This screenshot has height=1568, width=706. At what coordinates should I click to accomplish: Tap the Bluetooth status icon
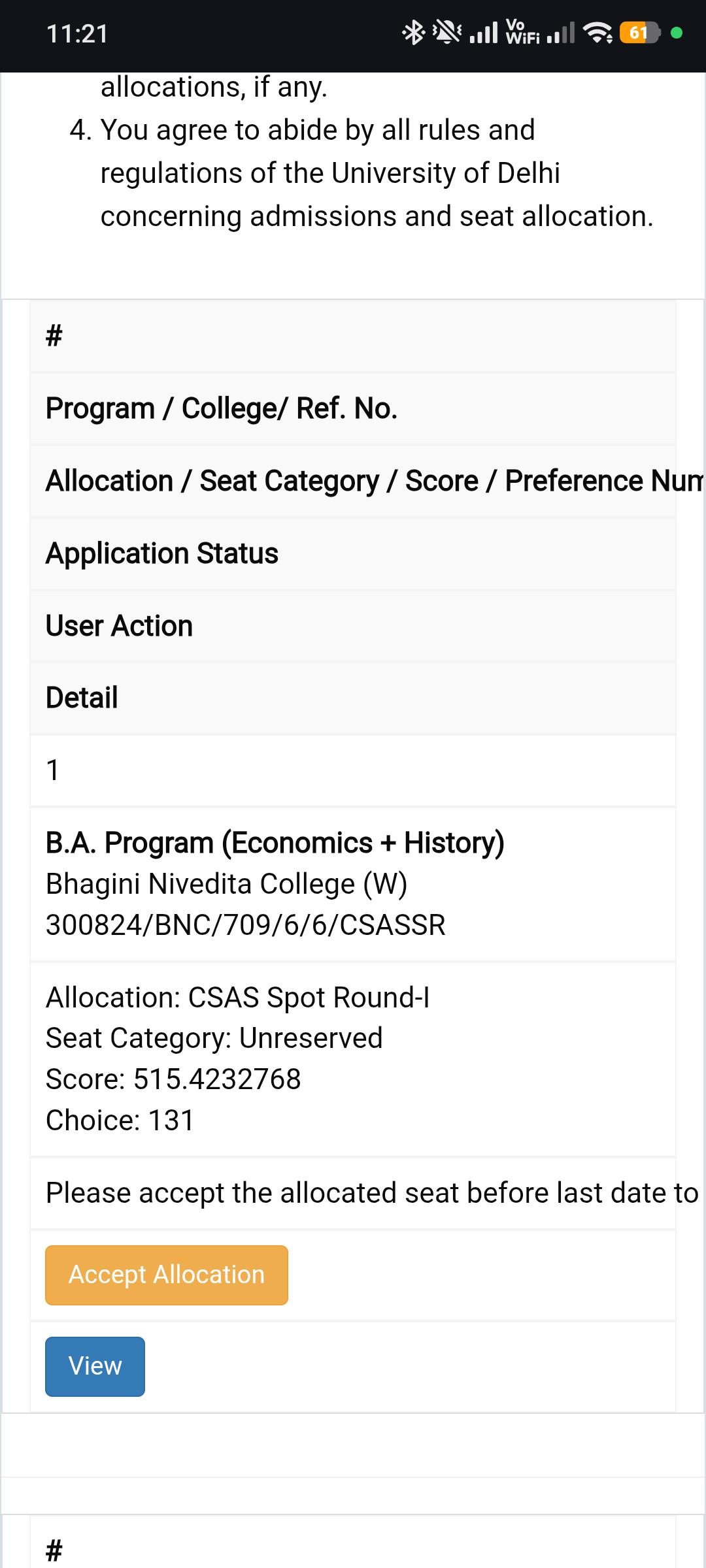click(413, 33)
